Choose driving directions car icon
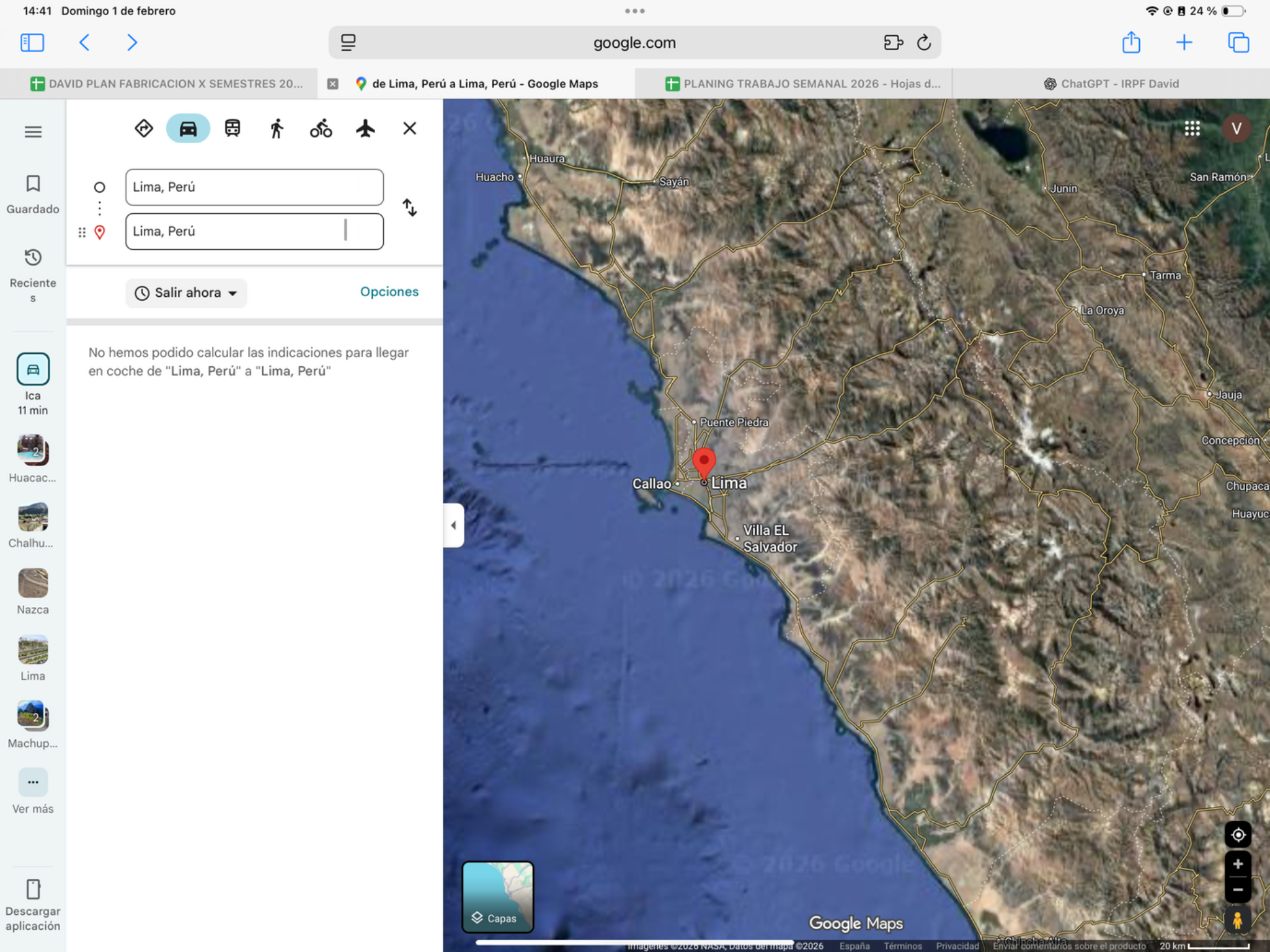1270x952 pixels. click(188, 128)
